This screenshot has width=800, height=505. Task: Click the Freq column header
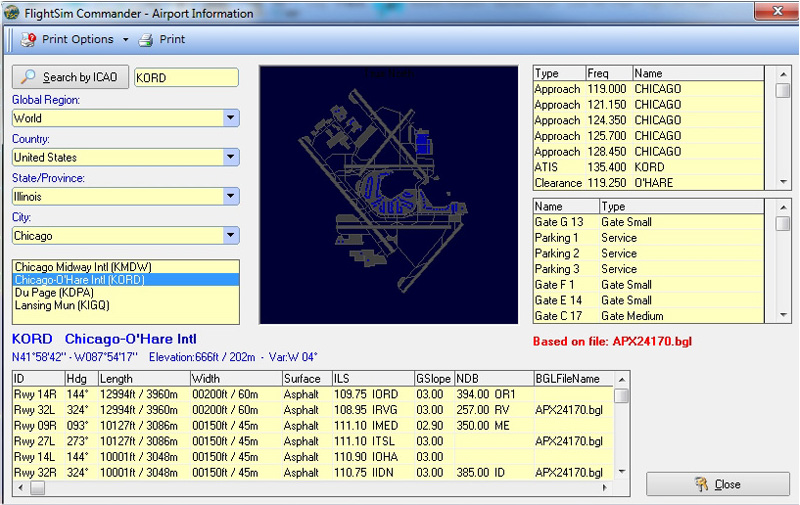(609, 73)
